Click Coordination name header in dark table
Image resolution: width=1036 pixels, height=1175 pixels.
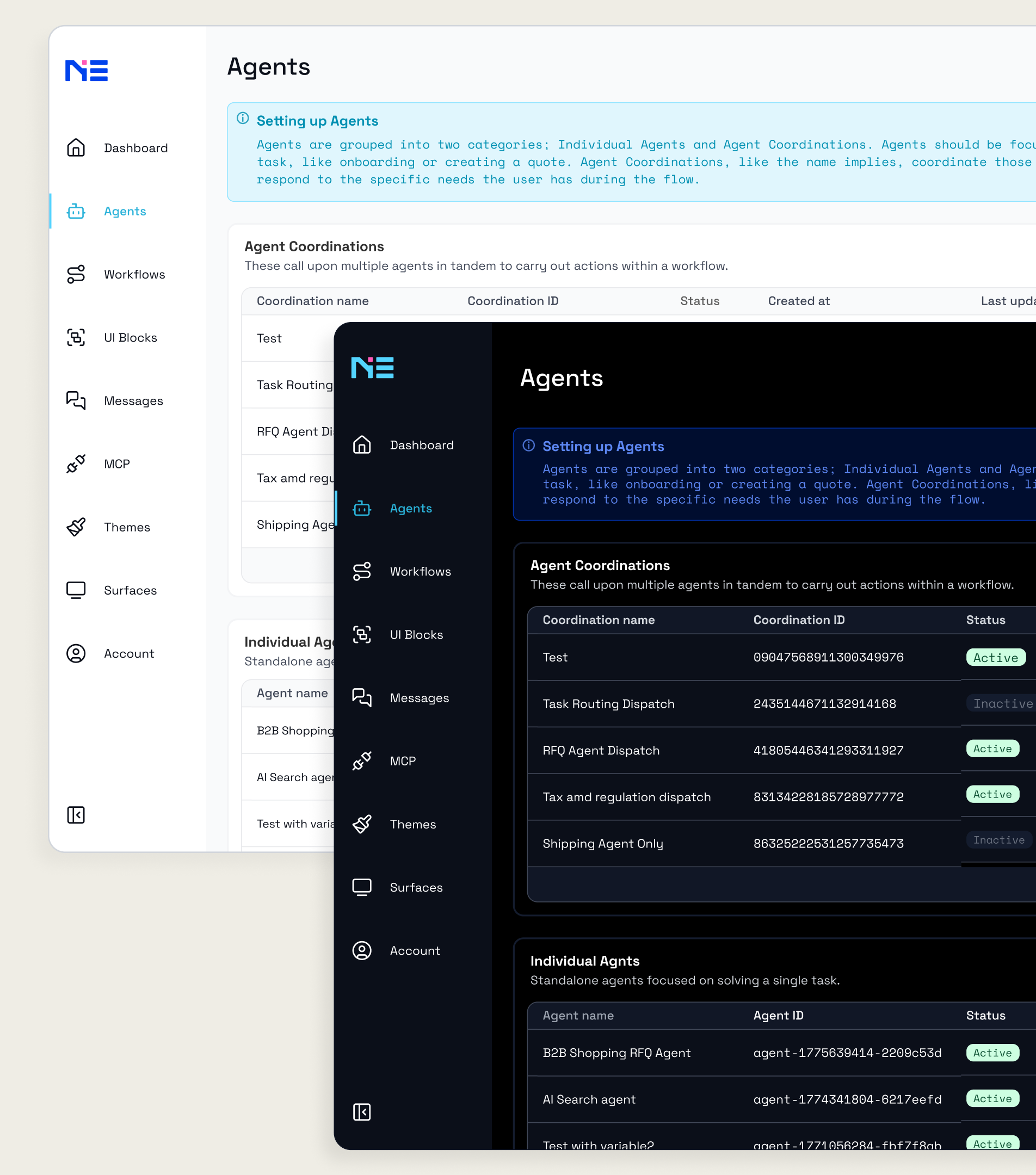point(599,620)
